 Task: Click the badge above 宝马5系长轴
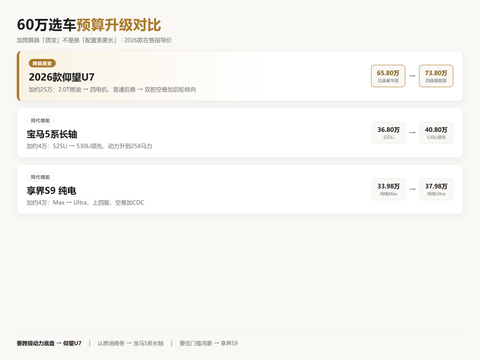40,120
